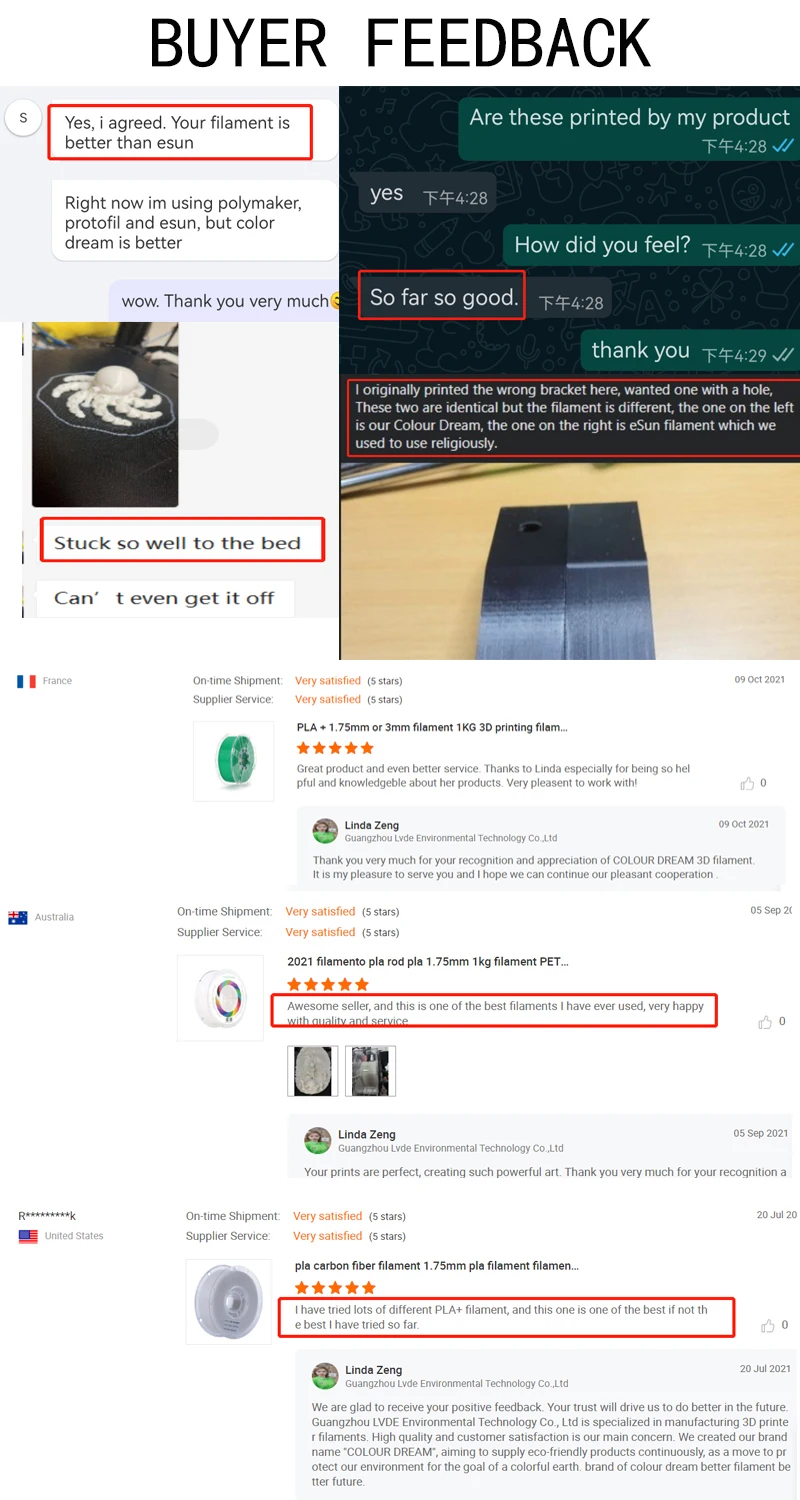This screenshot has width=800, height=1500.
Task: Click Linda Zeng's avatar in 20 Jul reply
Action: (325, 1376)
